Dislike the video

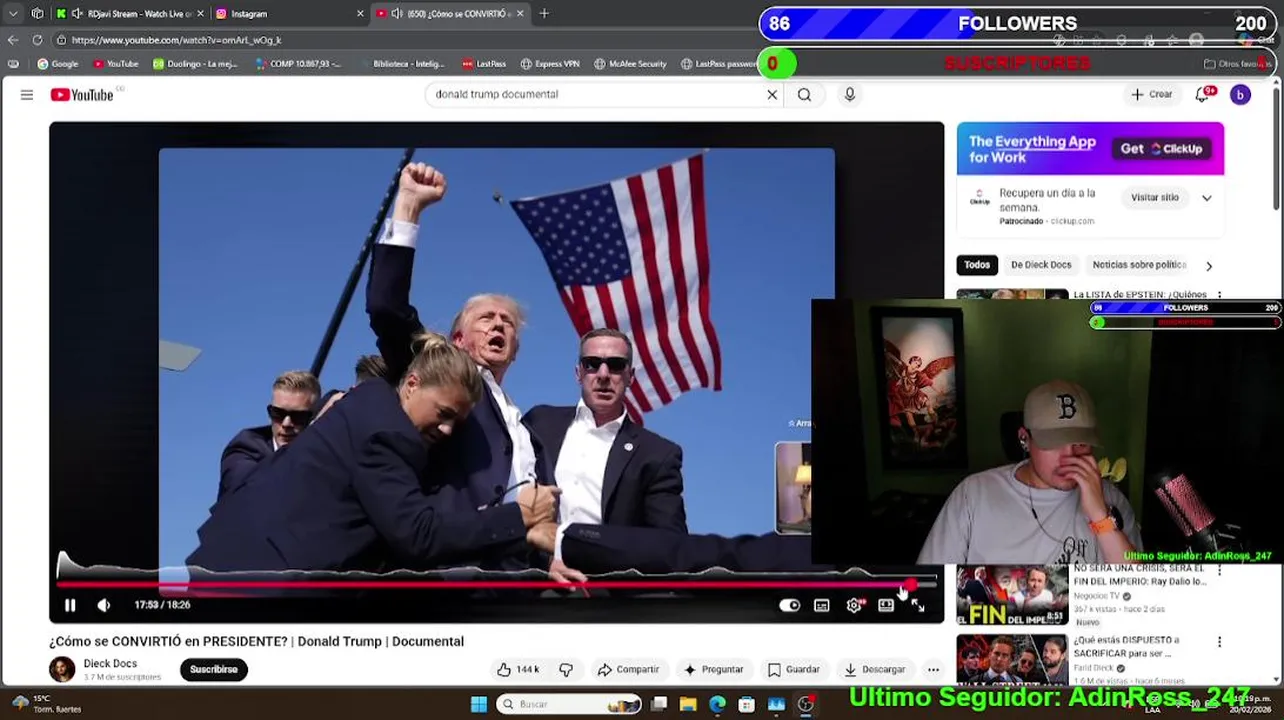pos(566,669)
